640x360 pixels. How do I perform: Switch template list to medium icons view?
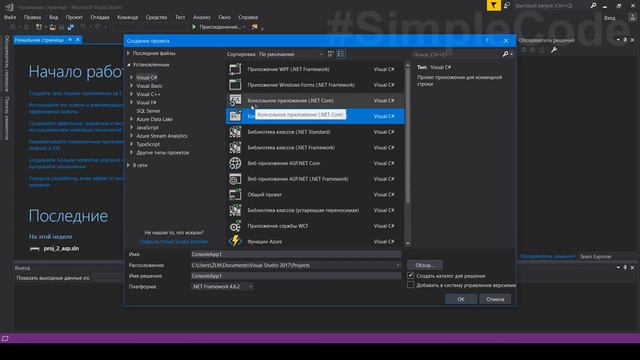point(331,54)
